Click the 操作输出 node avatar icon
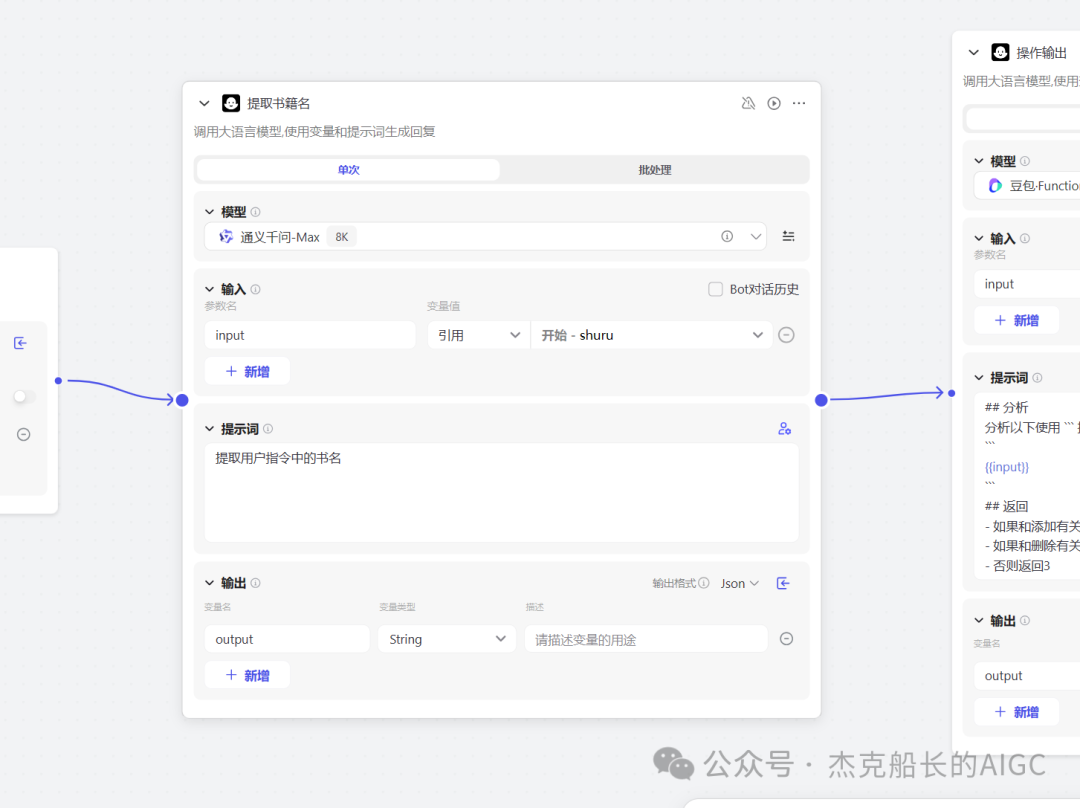The height and width of the screenshot is (808, 1080). click(x=1000, y=52)
